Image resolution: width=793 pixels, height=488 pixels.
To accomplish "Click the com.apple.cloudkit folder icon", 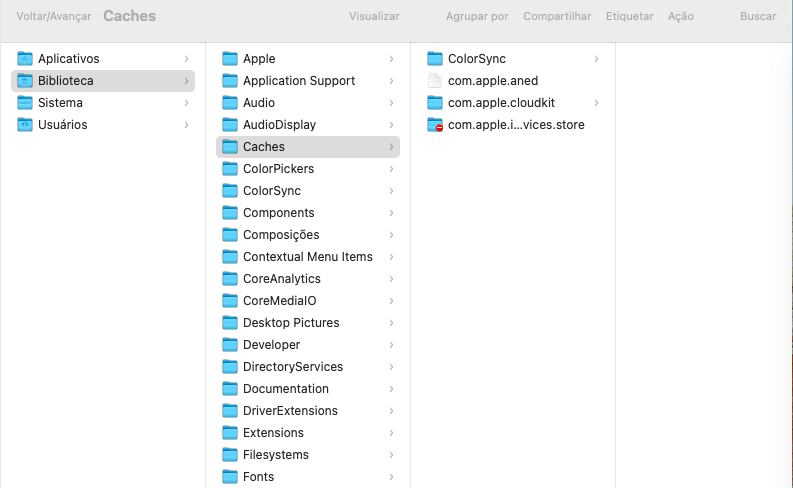I will click(435, 103).
